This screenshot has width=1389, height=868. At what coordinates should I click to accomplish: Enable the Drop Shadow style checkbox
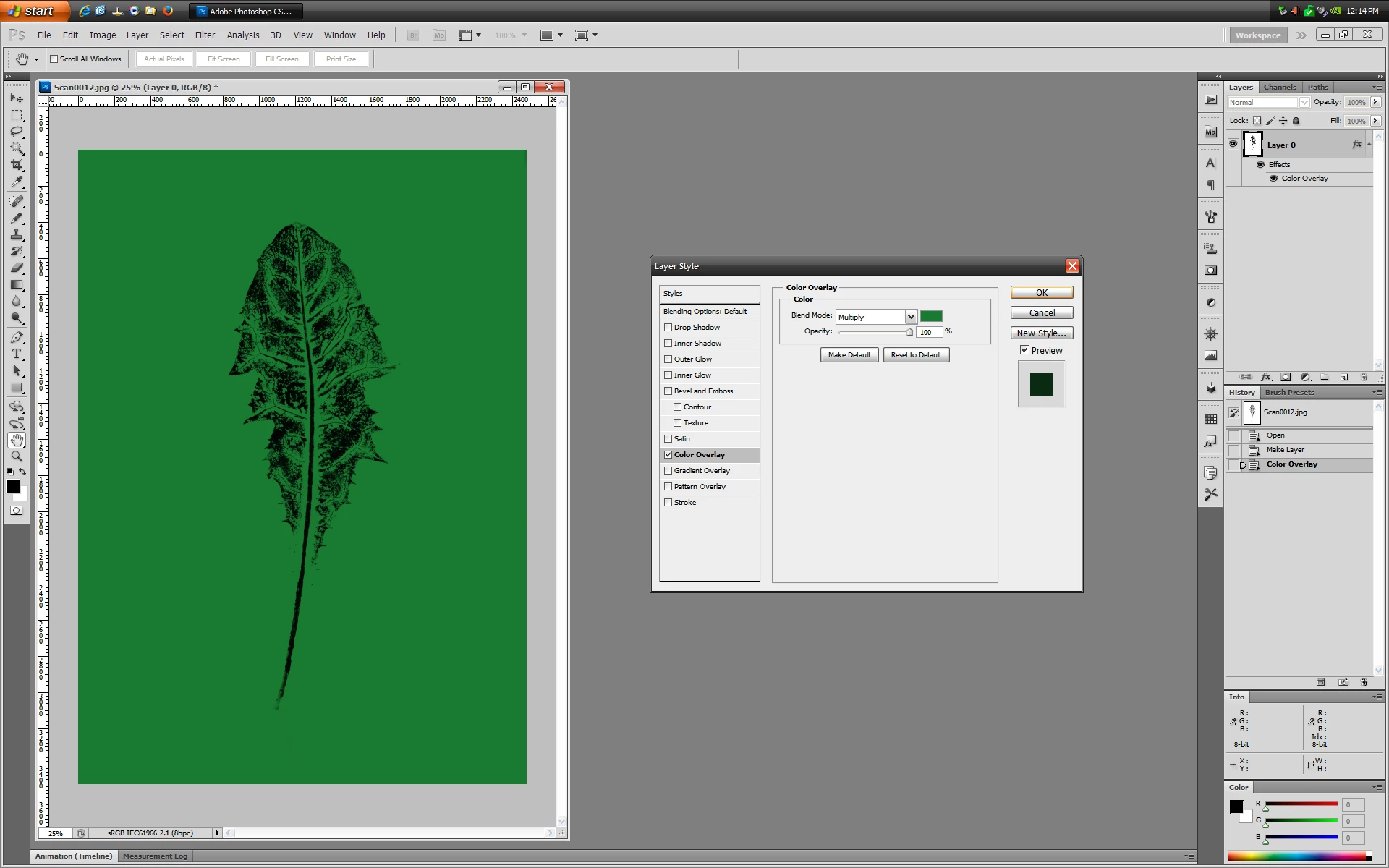668,327
